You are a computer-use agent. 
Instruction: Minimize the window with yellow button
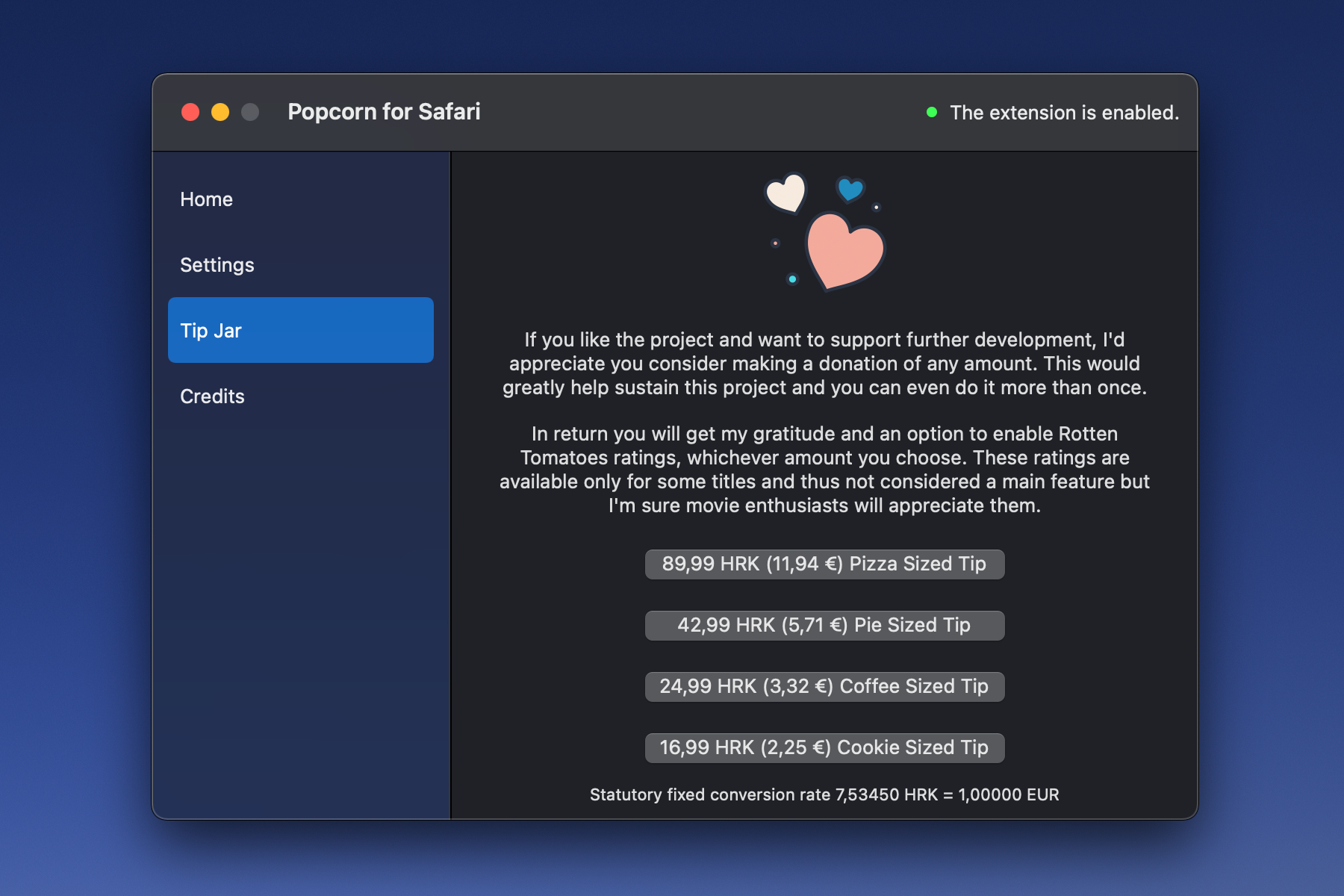[220, 112]
